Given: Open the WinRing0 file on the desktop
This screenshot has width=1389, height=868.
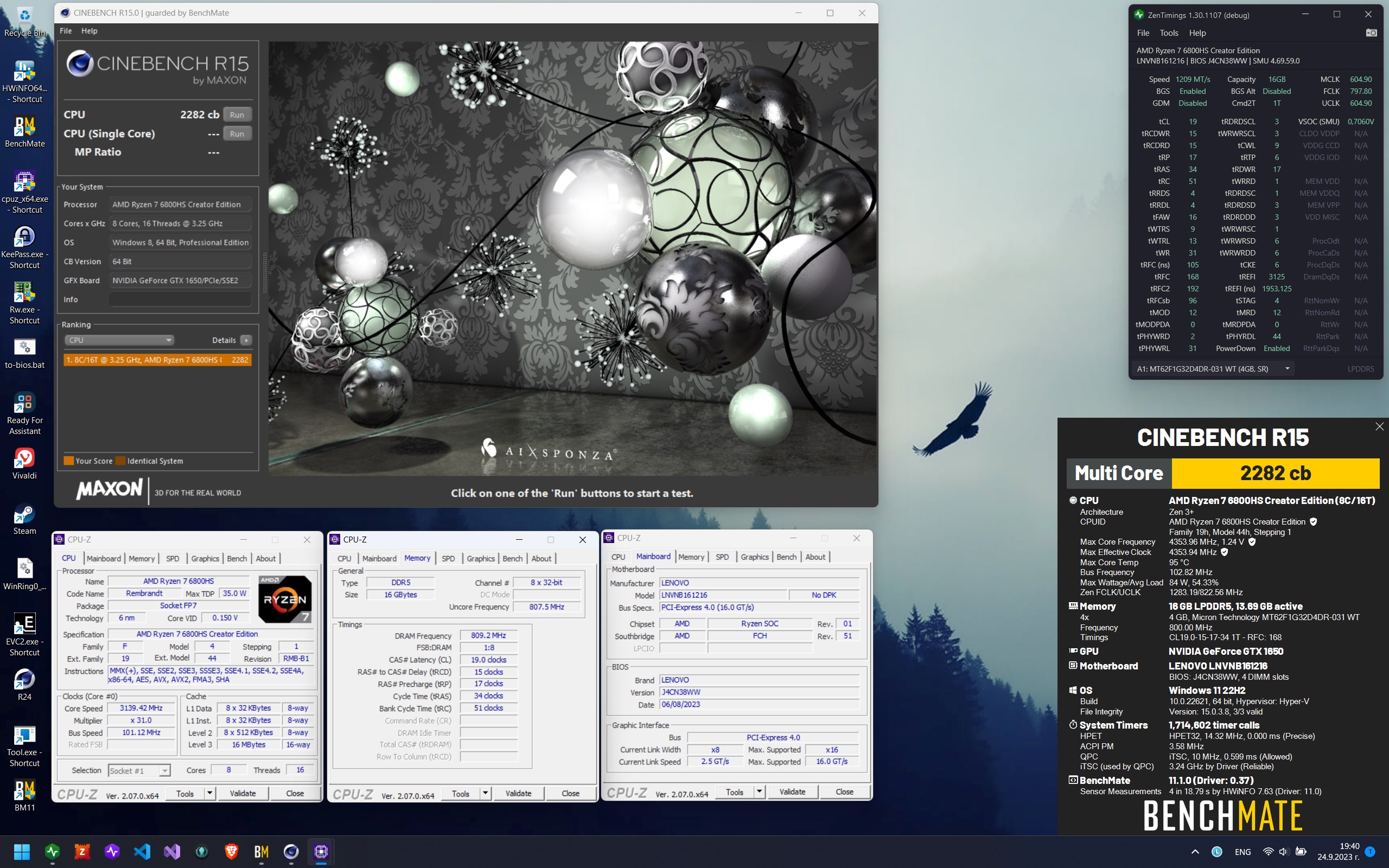Looking at the screenshot, I should [24, 575].
